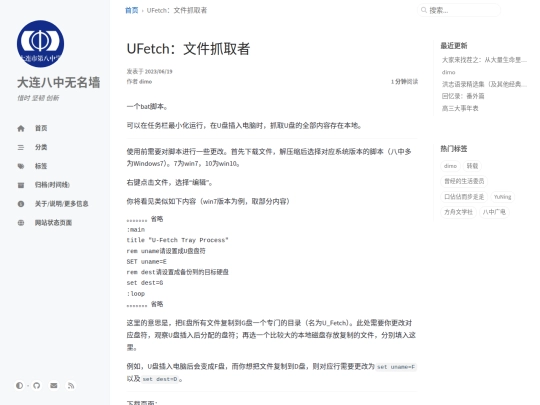Open 网站状态页面 menu item
This screenshot has height=405, width=540.
tap(53, 223)
